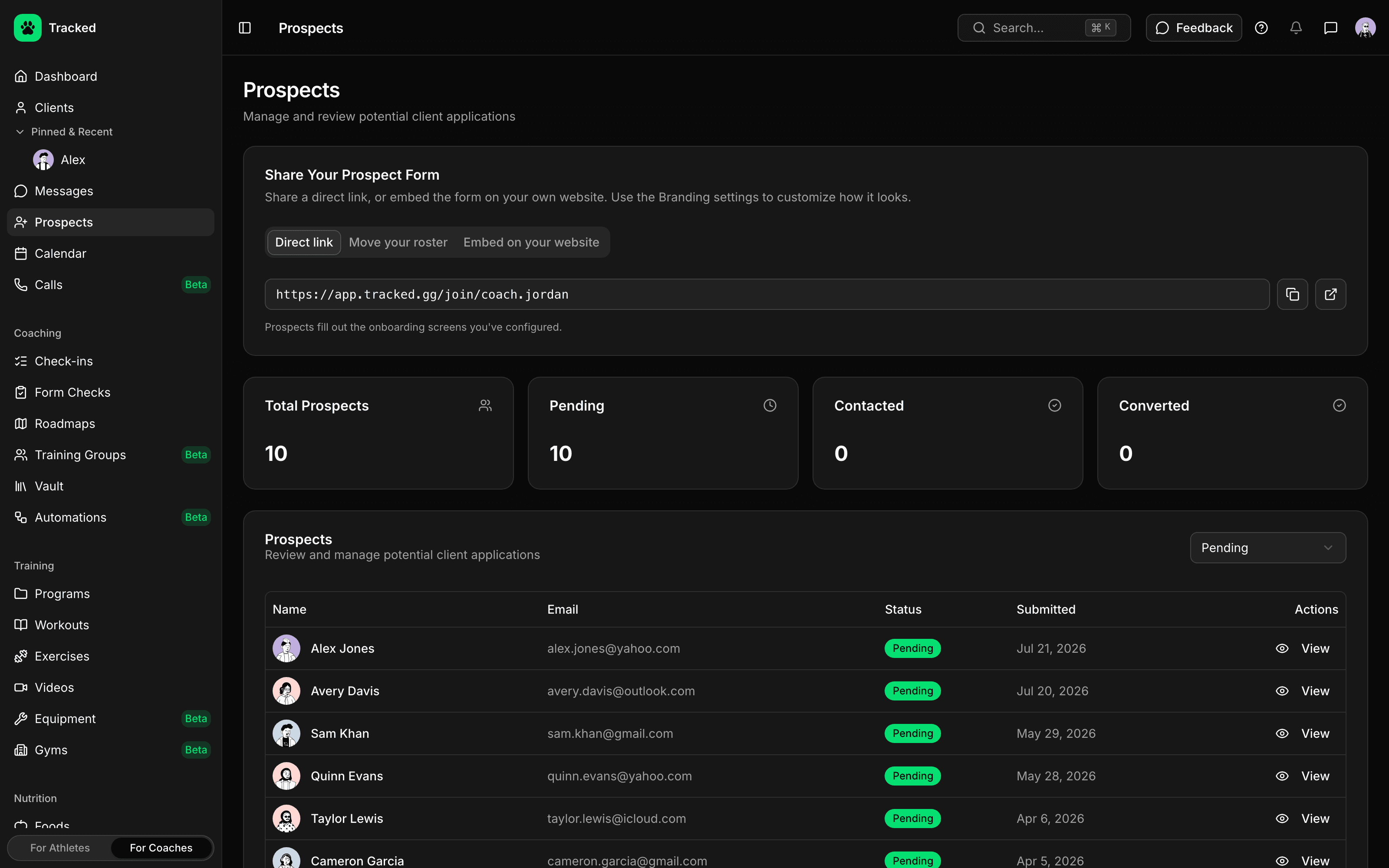Click Pending badge in Sam Khan row
This screenshot has height=868, width=1389.
click(x=912, y=733)
